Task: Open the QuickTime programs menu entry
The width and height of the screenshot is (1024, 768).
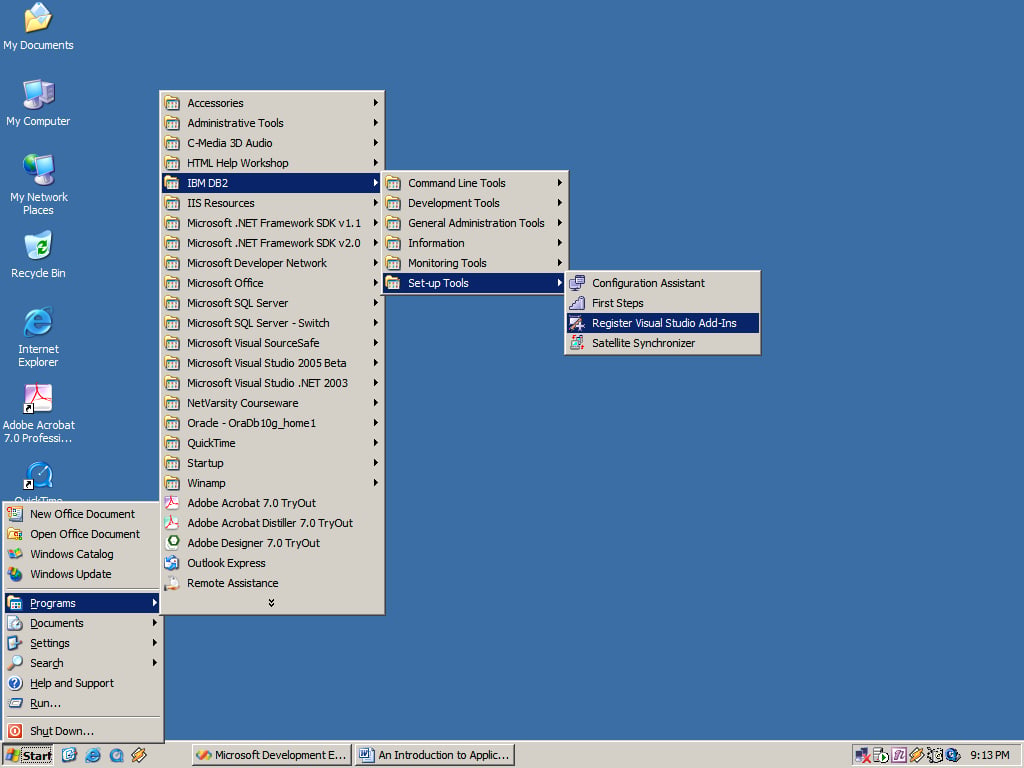Action: coord(272,443)
